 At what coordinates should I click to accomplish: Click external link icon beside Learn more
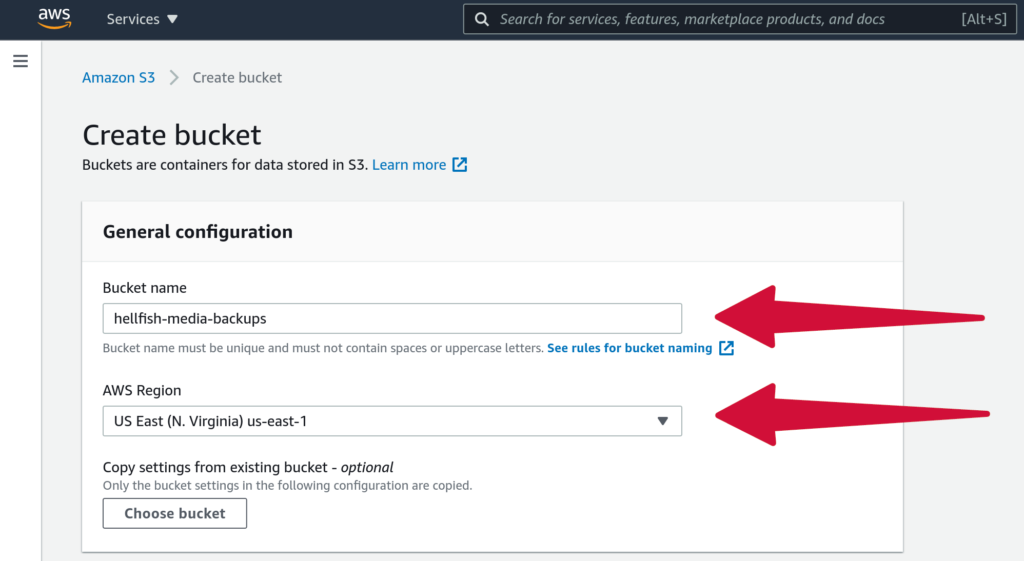tap(460, 165)
